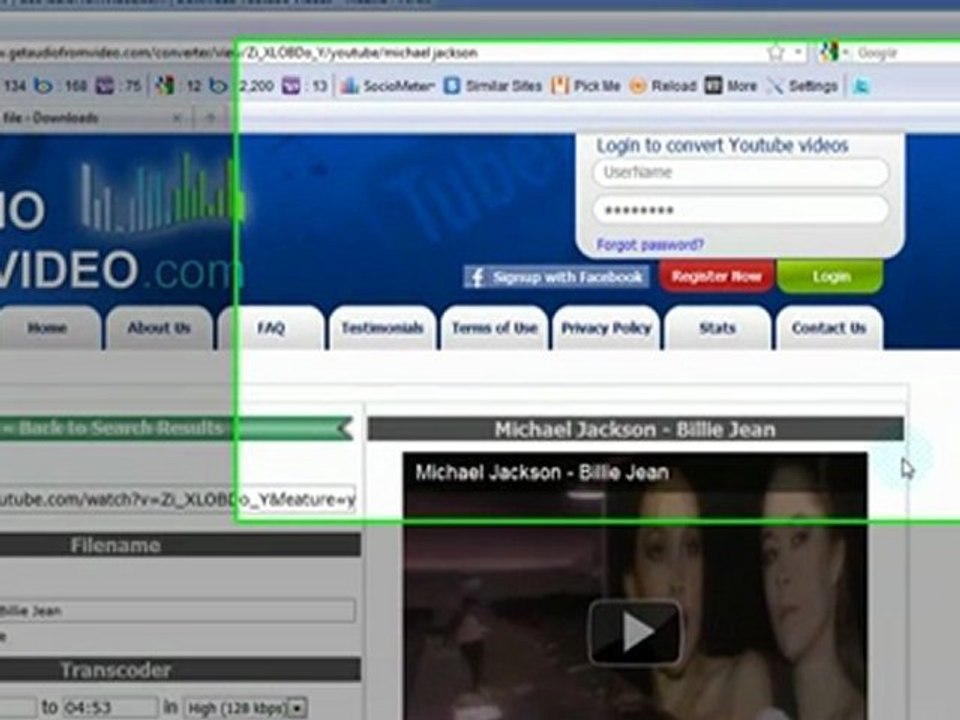Click the bookmark star in the address bar

[x=776, y=53]
